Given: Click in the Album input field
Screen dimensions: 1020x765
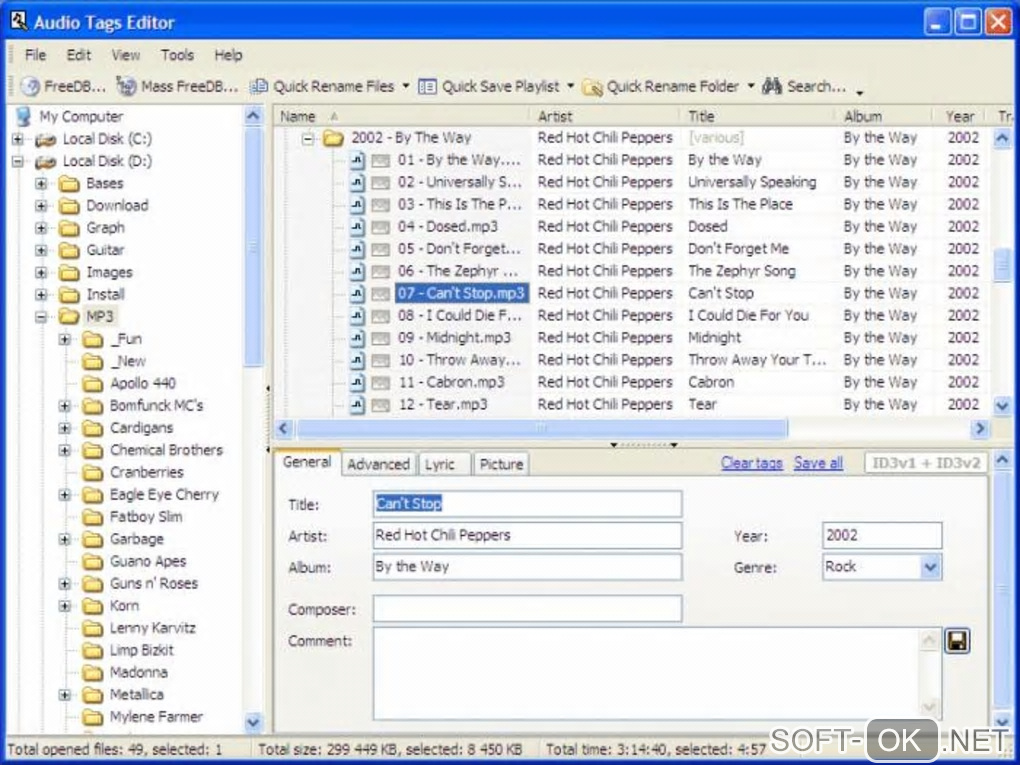Looking at the screenshot, I should (x=527, y=567).
